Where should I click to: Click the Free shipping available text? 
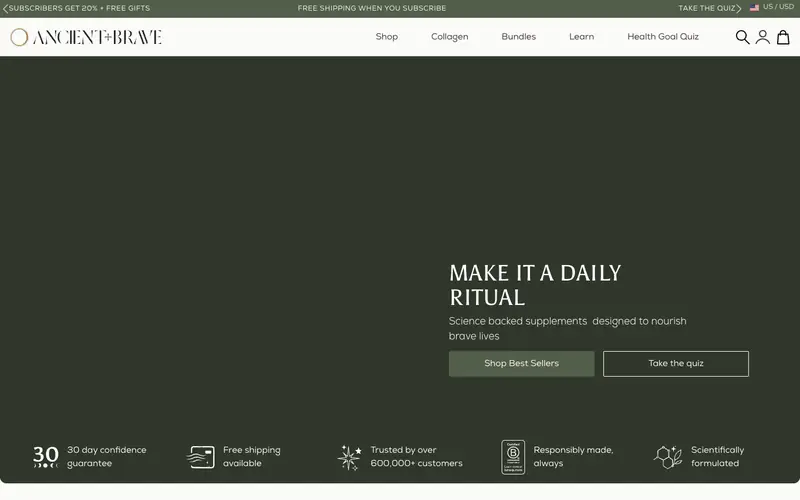(x=252, y=457)
